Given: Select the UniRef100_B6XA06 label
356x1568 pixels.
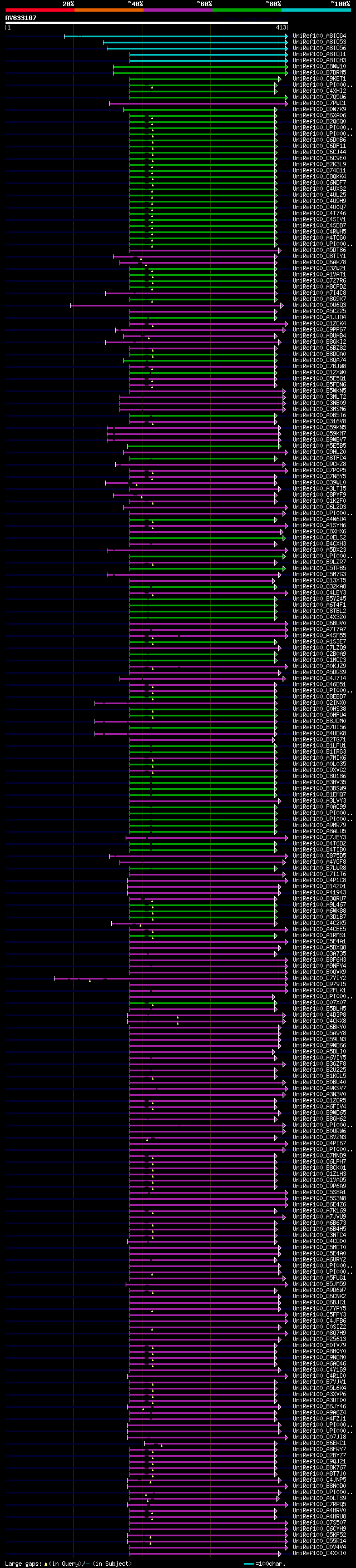Looking at the screenshot, I should 319,116.
